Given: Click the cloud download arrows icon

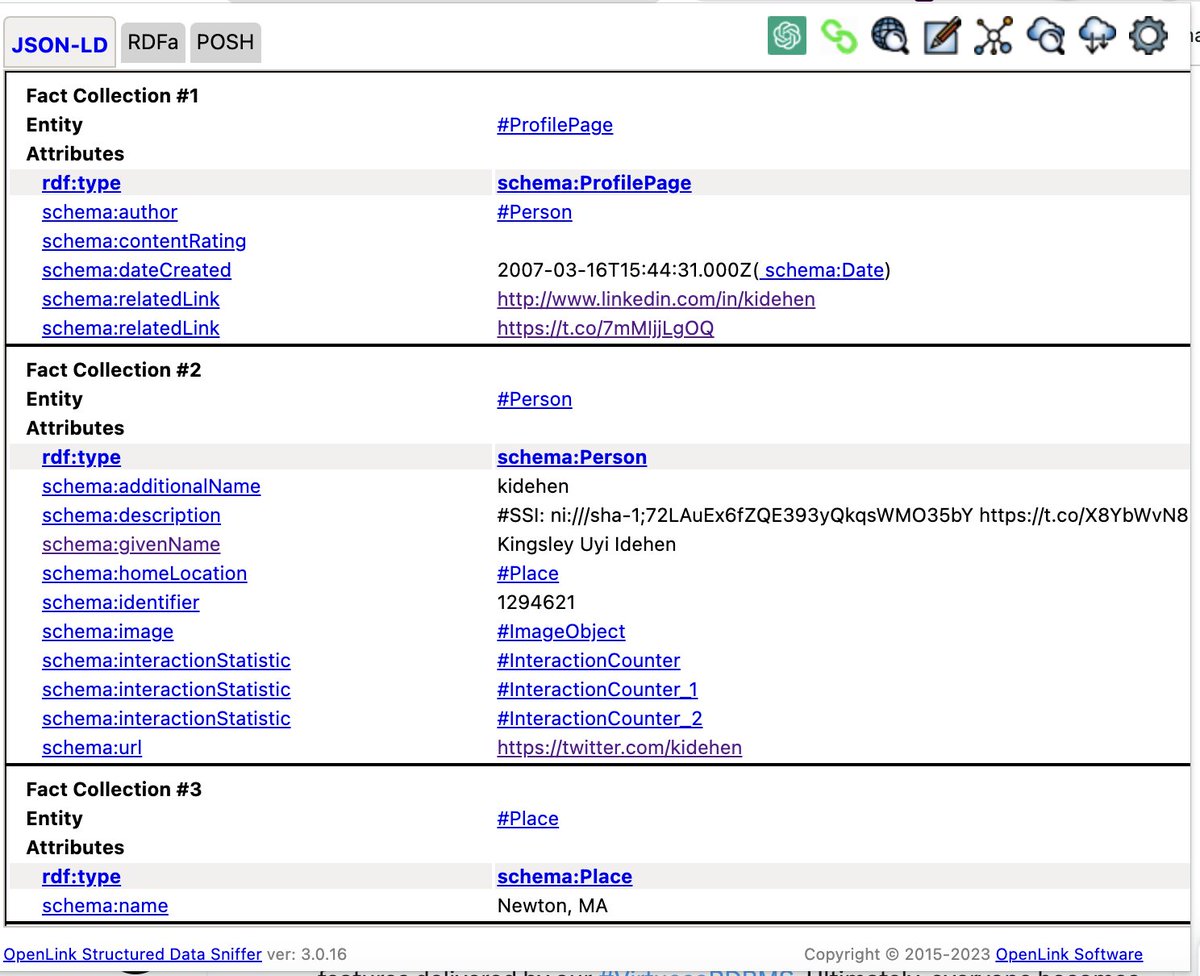Looking at the screenshot, I should point(1097,36).
